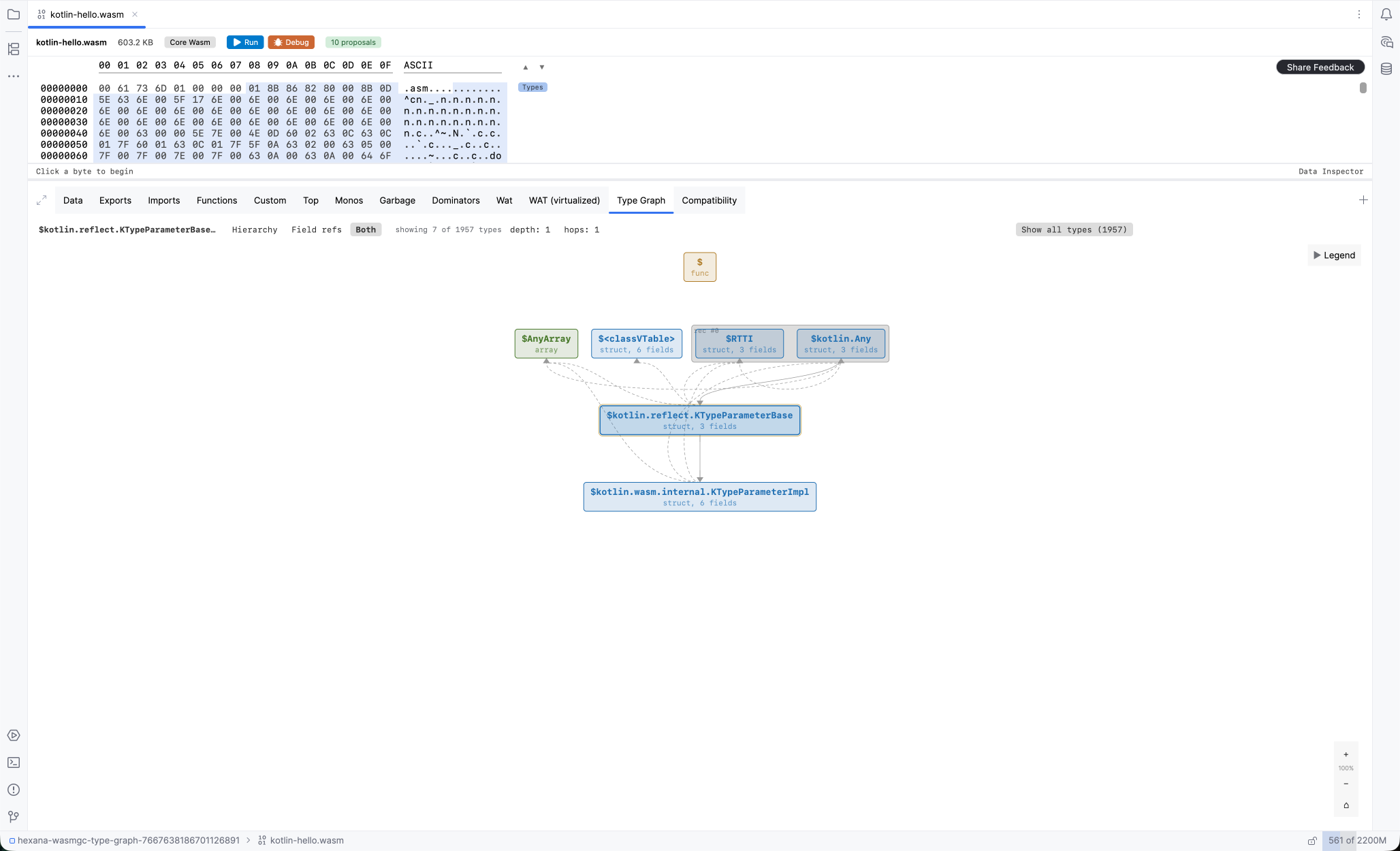Switch to the Dominators tab
The width and height of the screenshot is (1400, 851).
456,200
